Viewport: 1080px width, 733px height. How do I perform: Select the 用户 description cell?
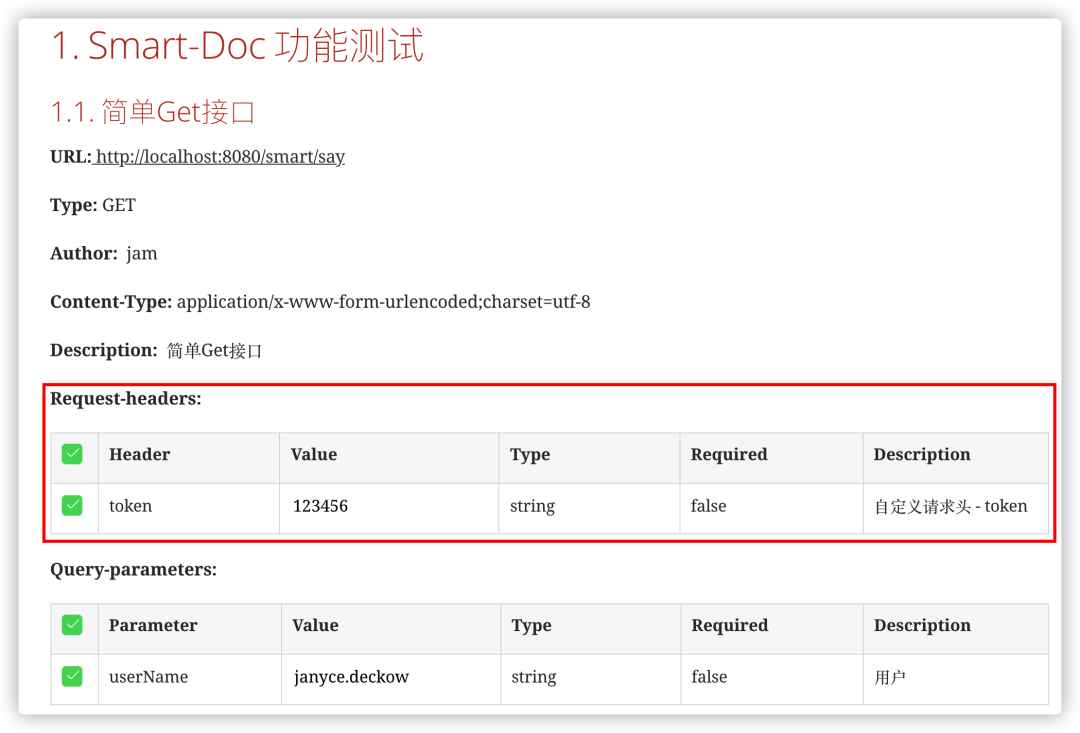click(956, 679)
